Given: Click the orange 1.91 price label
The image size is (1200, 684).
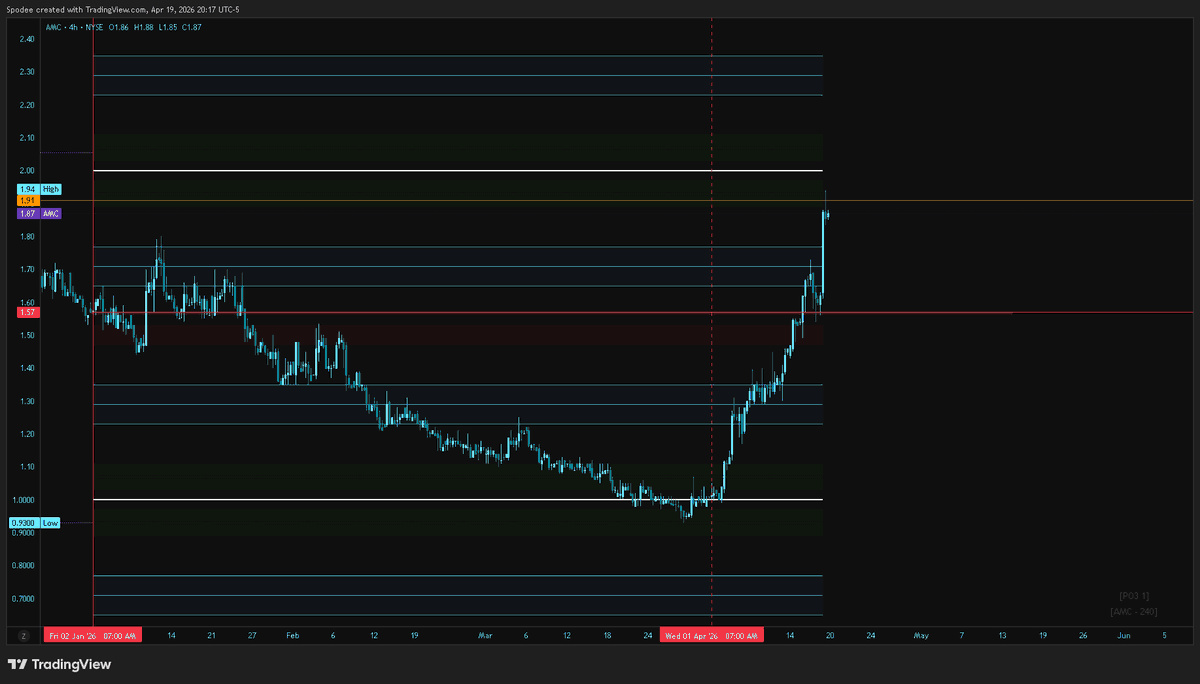Looking at the screenshot, I should pyautogui.click(x=27, y=201).
